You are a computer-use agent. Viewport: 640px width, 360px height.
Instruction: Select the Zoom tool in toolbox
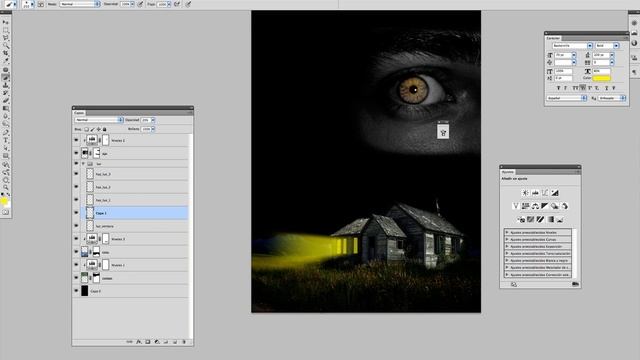tap(6, 187)
